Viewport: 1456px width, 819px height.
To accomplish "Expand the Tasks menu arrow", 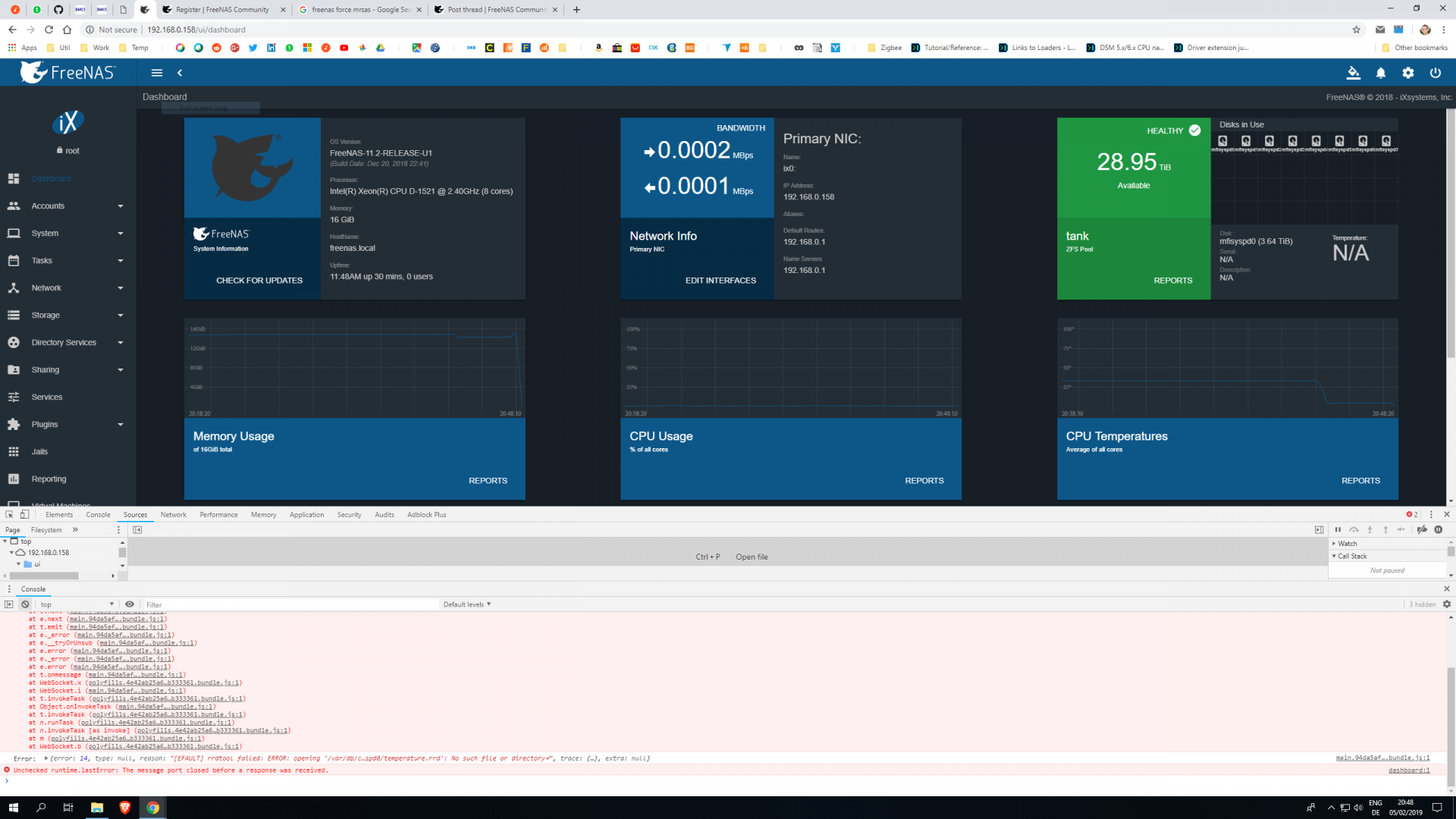I will (x=121, y=261).
